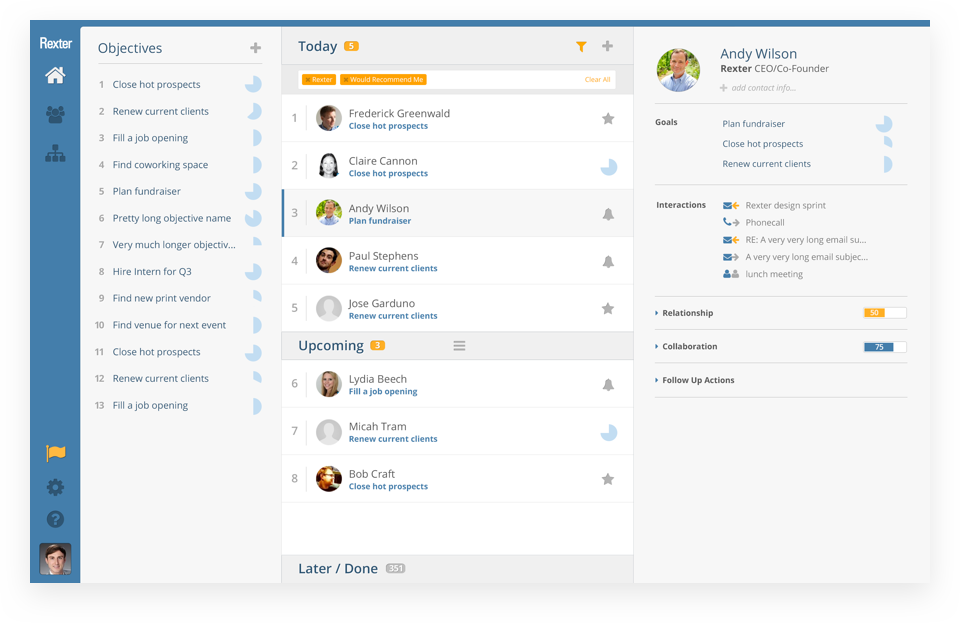The height and width of the screenshot is (623, 960).
Task: Remove the Rexter filter tag
Action: tap(307, 80)
